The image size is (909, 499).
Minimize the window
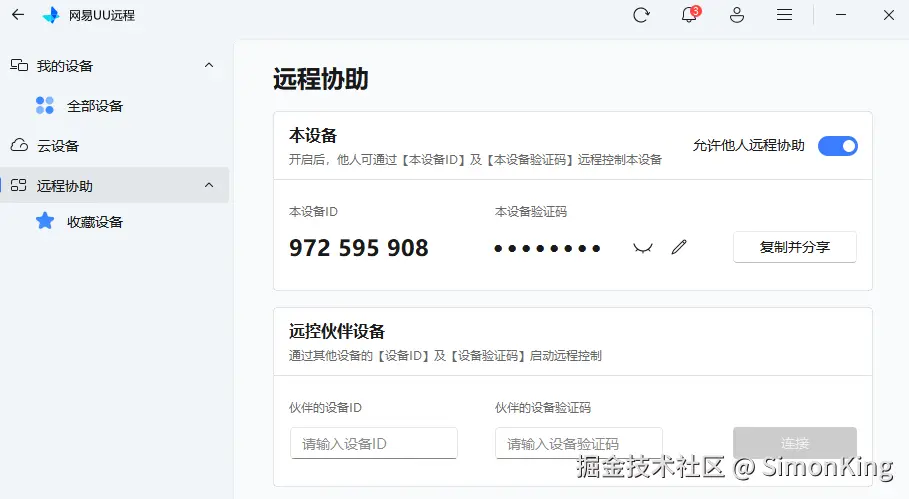[x=841, y=15]
